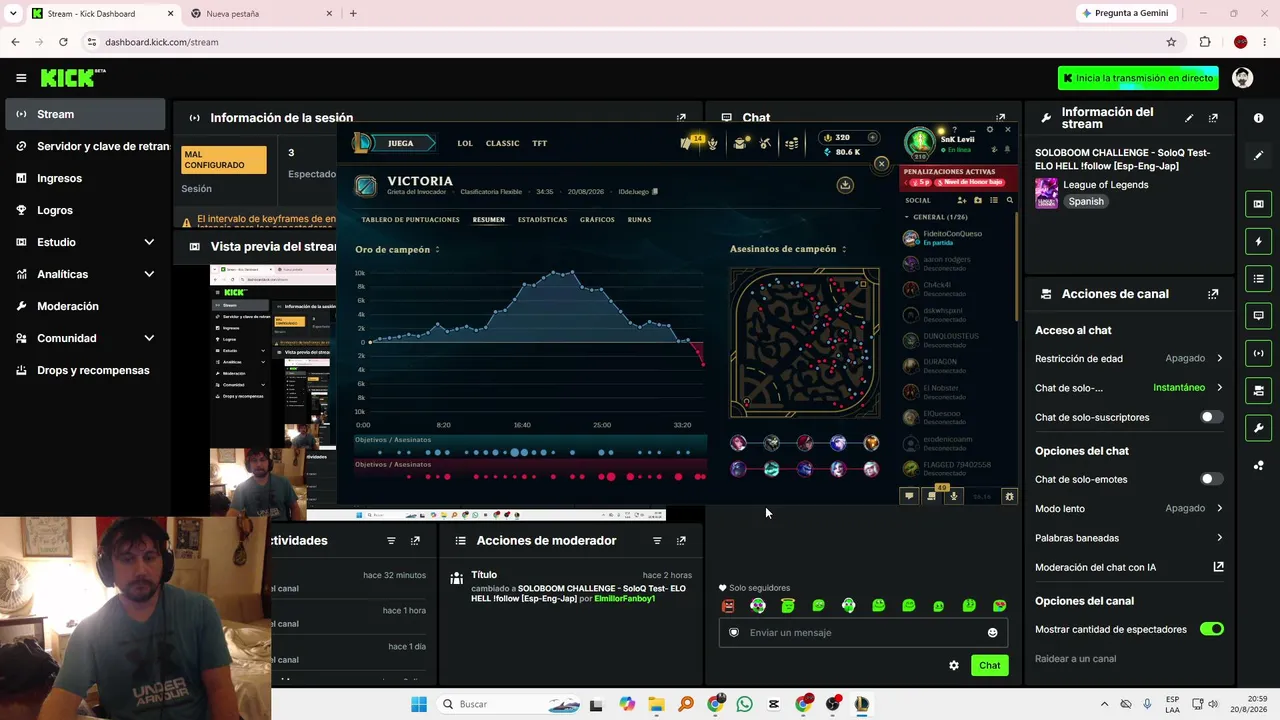Screen dimensions: 1280x720
Task: Click the wrench icon in right rail
Action: [x=1258, y=427]
